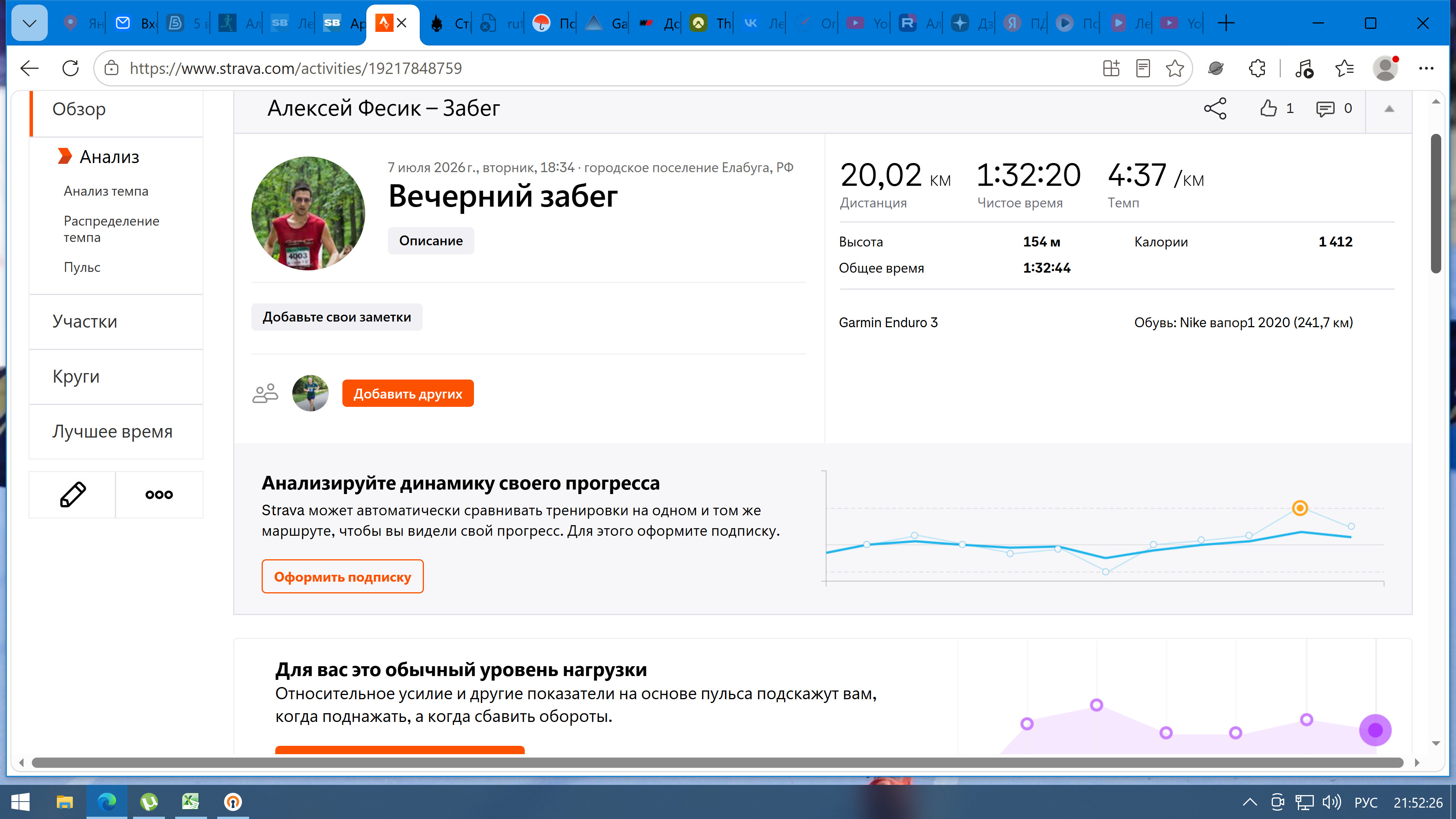Close the active Strava tab
This screenshot has width=1456, height=819.
402,23
